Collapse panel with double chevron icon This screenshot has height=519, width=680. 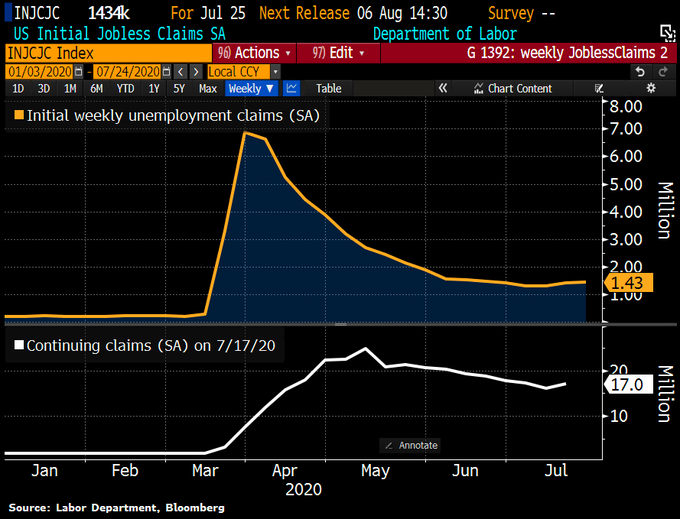tap(442, 88)
